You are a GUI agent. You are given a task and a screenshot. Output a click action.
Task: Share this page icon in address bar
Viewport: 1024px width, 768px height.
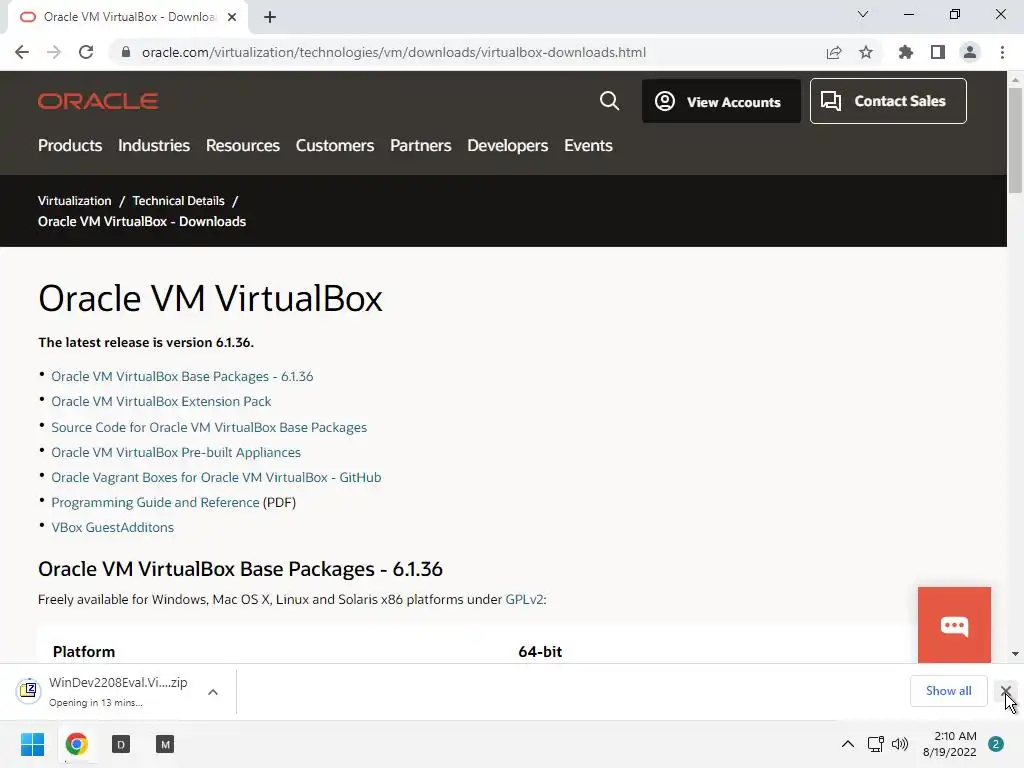(834, 52)
